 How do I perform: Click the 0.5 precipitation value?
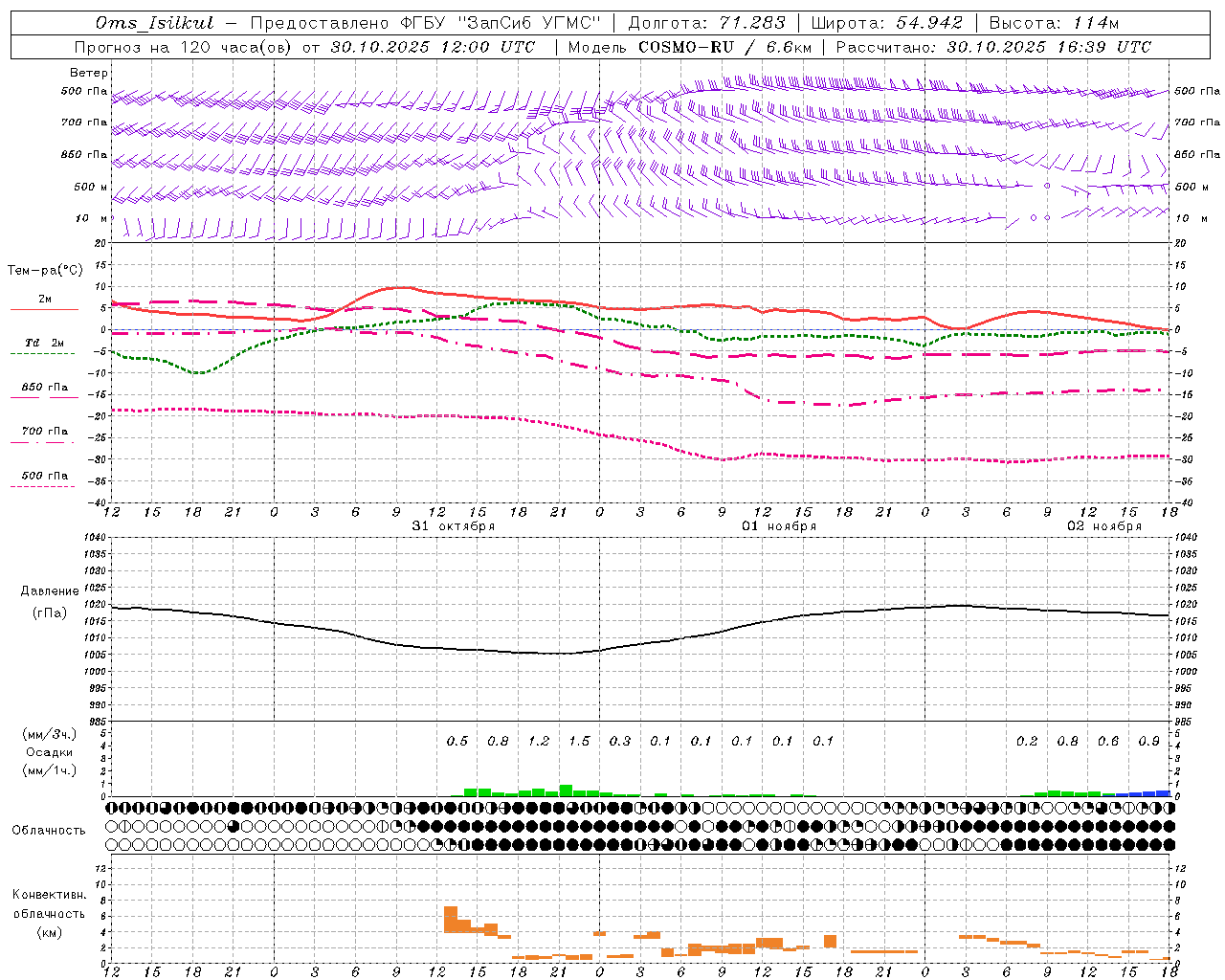click(457, 741)
